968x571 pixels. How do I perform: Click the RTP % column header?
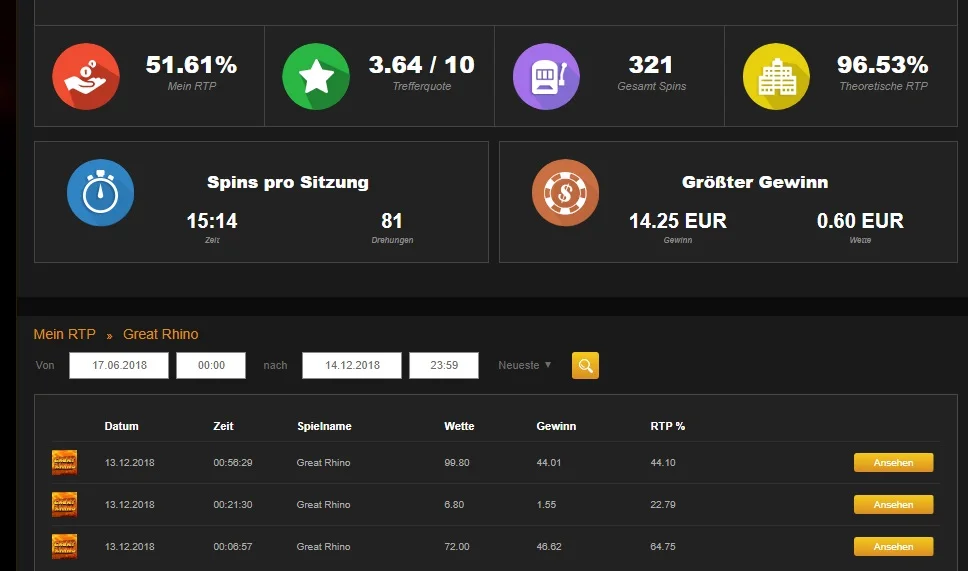667,426
